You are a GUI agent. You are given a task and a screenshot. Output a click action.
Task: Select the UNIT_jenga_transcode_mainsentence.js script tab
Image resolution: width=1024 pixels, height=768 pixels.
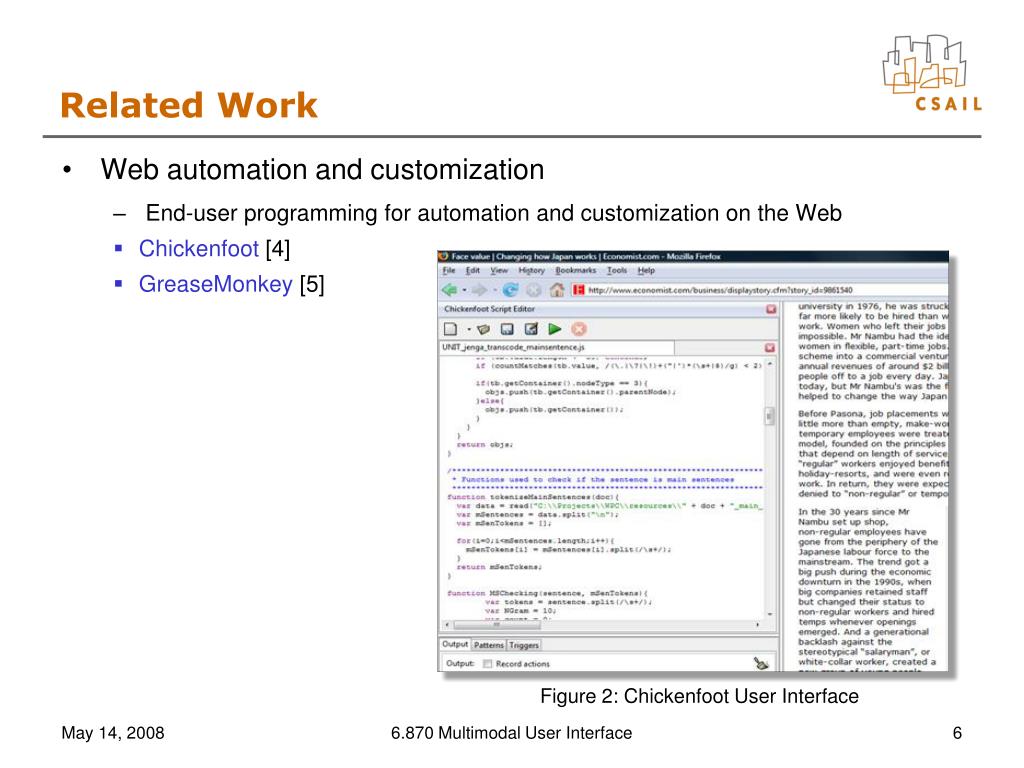pyautogui.click(x=557, y=347)
